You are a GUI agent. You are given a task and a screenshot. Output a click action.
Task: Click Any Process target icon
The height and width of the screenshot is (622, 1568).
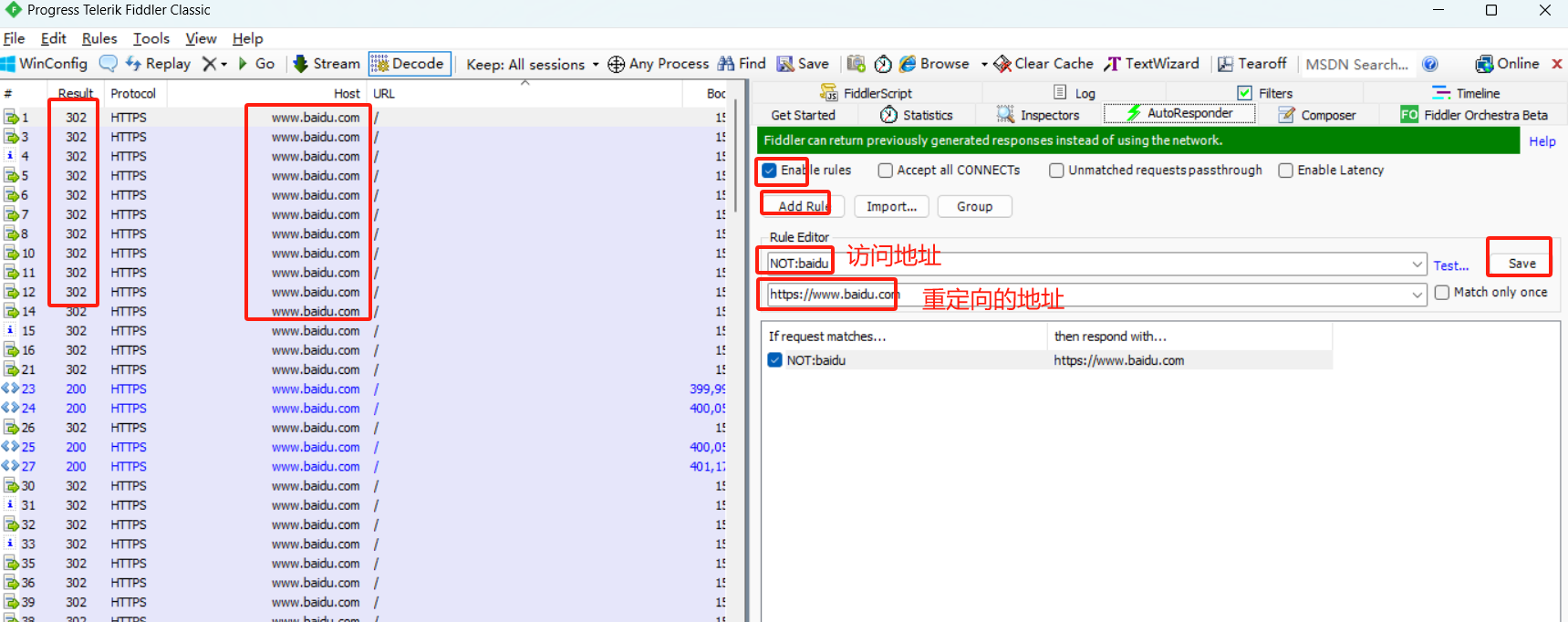click(617, 64)
